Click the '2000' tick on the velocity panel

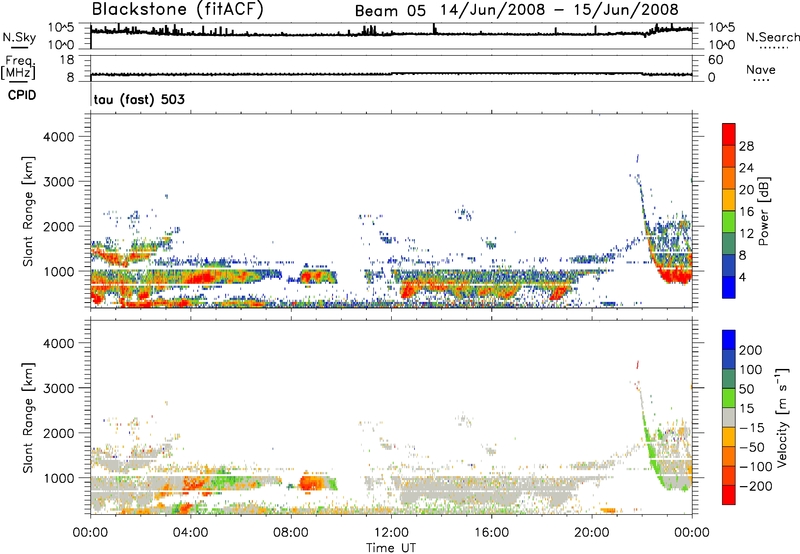click(59, 433)
